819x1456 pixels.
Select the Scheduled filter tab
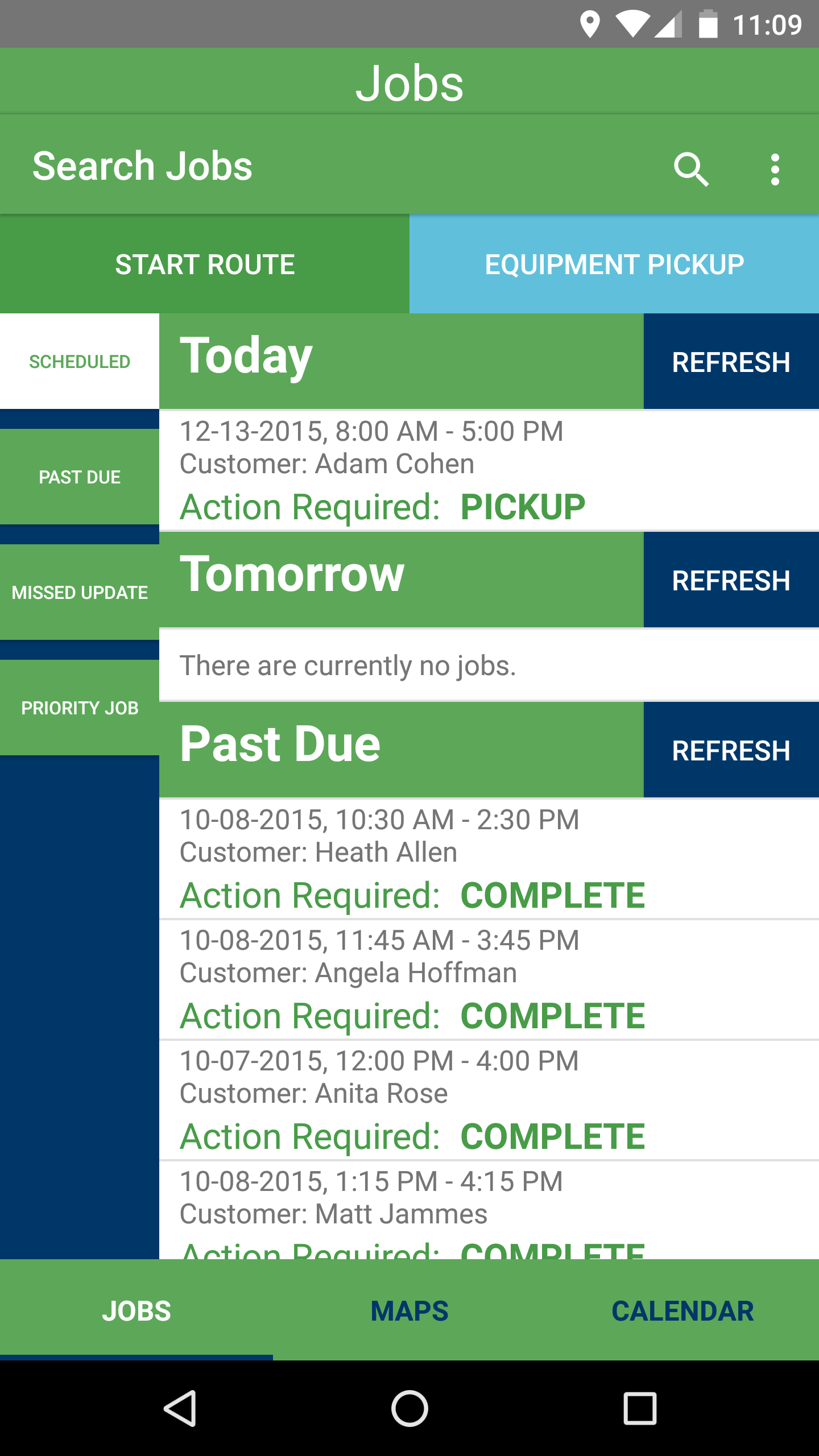(80, 362)
